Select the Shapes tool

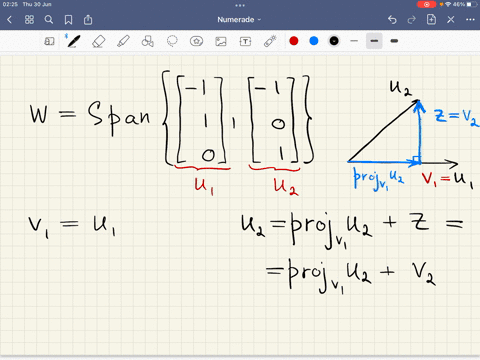[147, 41]
